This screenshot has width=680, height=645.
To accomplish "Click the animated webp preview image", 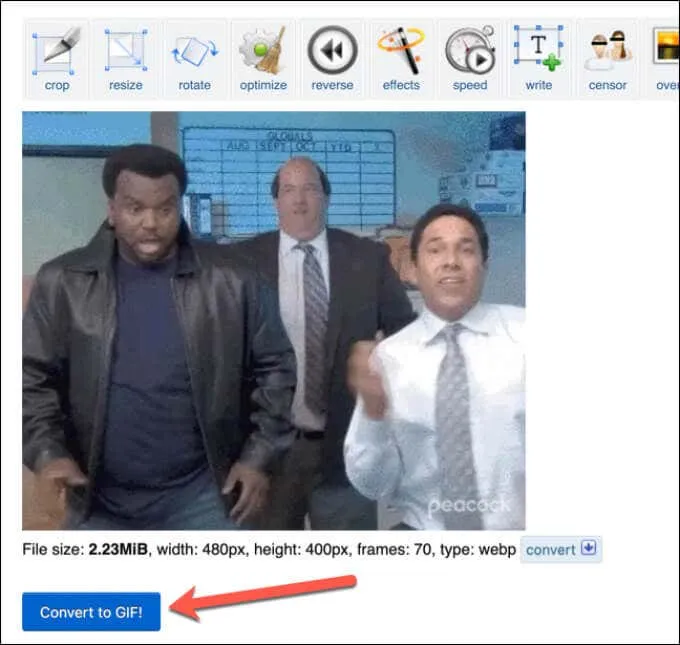I will point(274,321).
